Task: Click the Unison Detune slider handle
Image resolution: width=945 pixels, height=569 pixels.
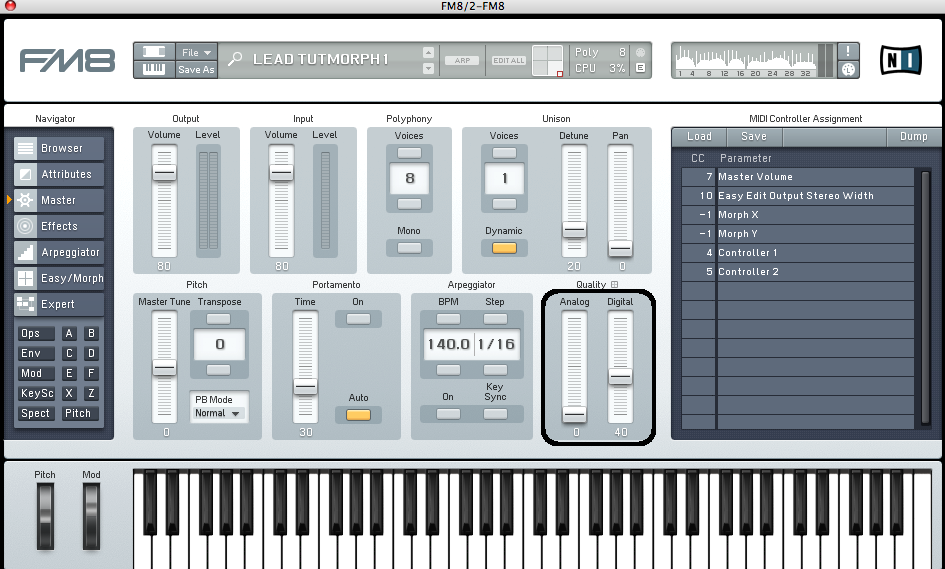Action: coord(574,230)
